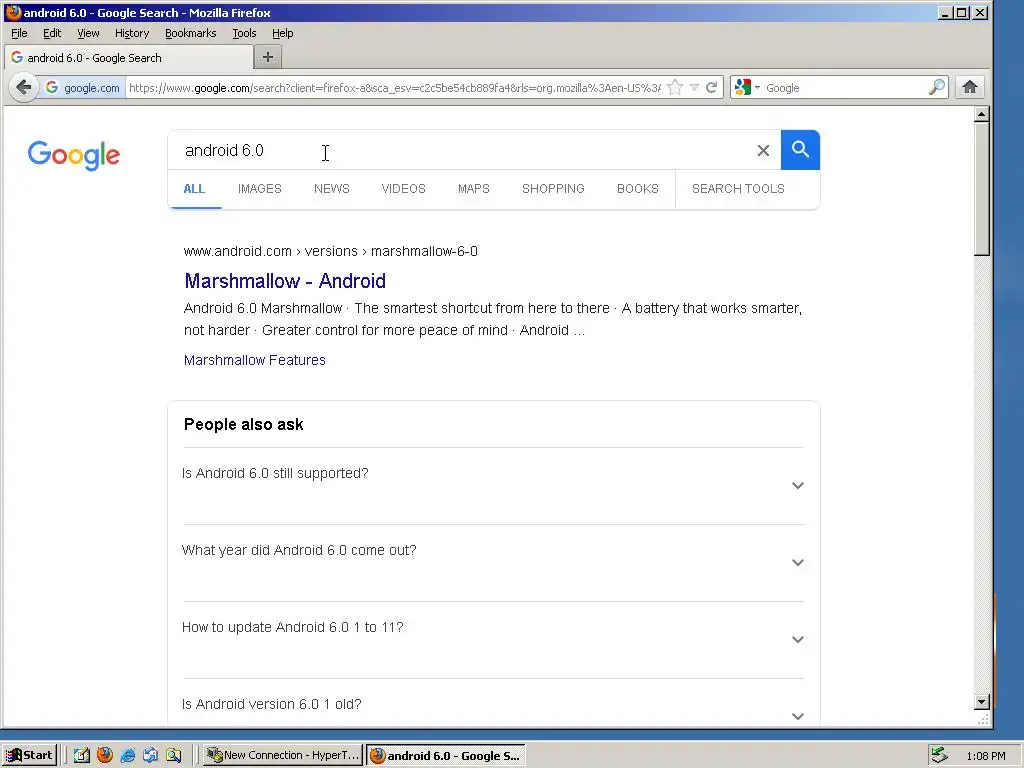Image resolution: width=1024 pixels, height=768 pixels.
Task: Open SEARCH TOOLS options
Action: point(738,189)
